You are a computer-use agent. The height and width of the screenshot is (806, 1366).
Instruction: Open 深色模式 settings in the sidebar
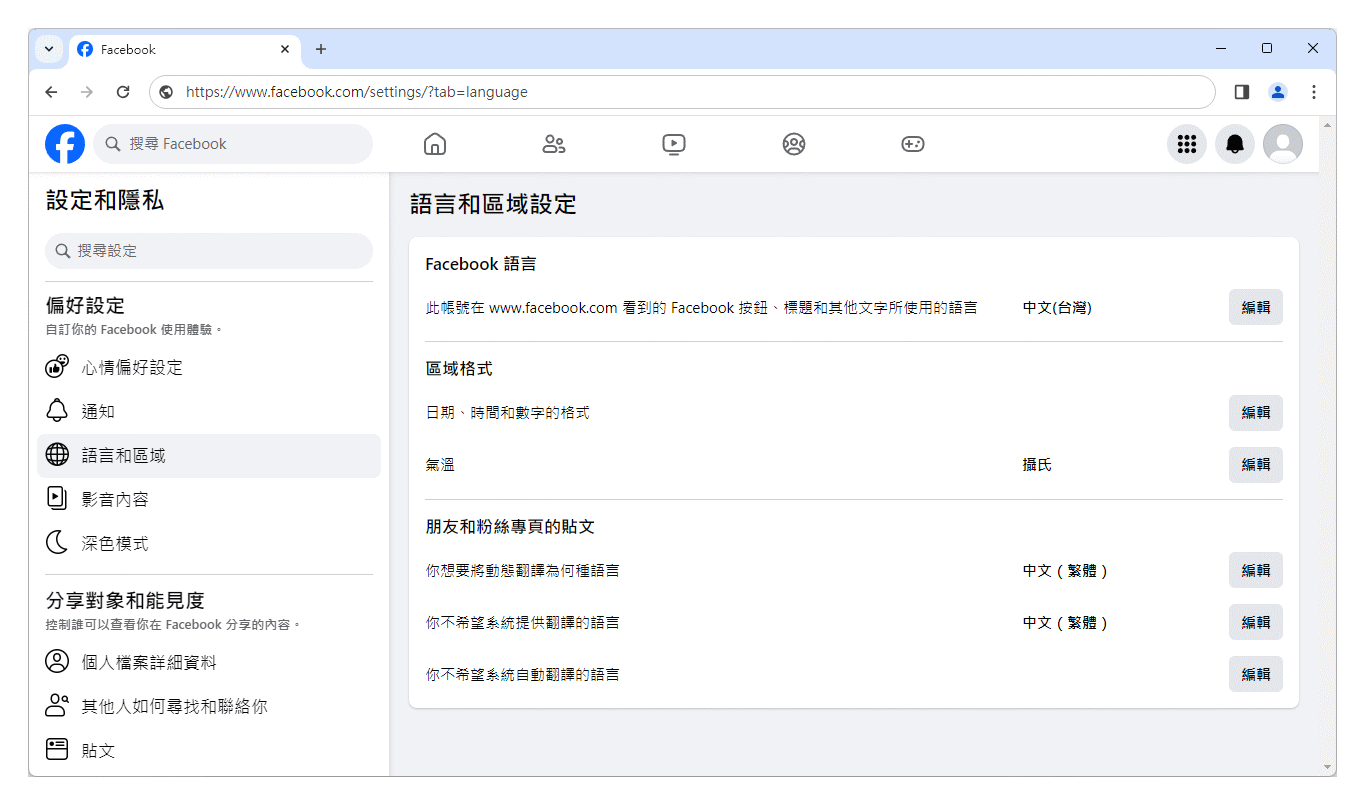pos(209,544)
